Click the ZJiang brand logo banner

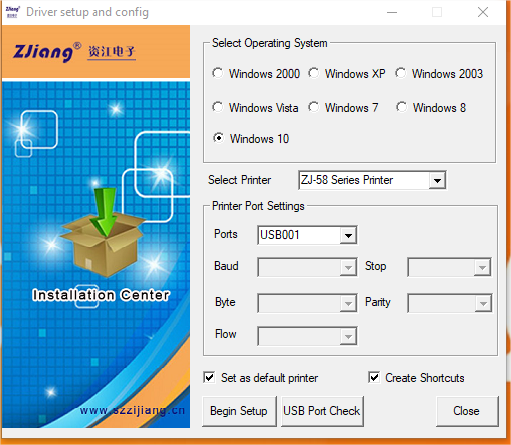(75, 52)
